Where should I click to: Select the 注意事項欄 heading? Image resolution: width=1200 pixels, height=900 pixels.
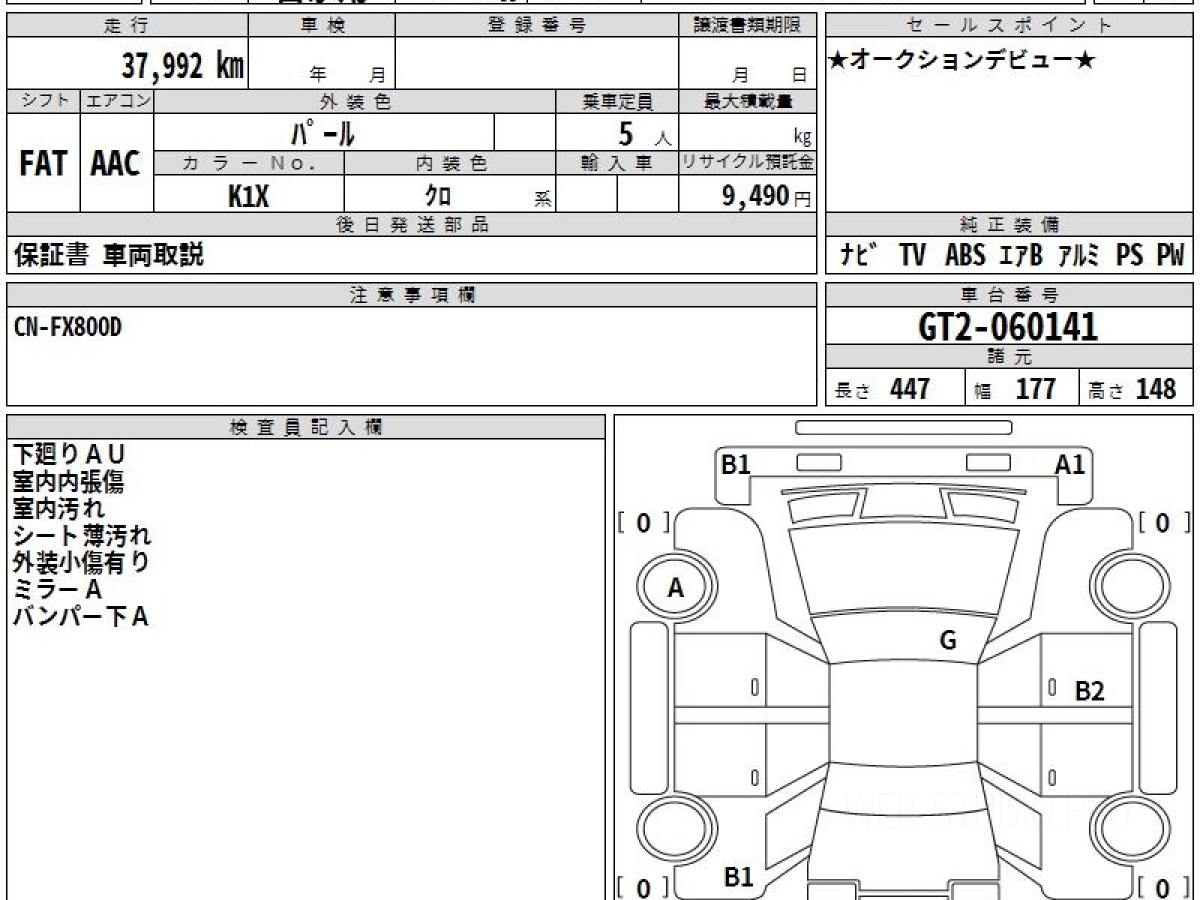pyautogui.click(x=412, y=295)
